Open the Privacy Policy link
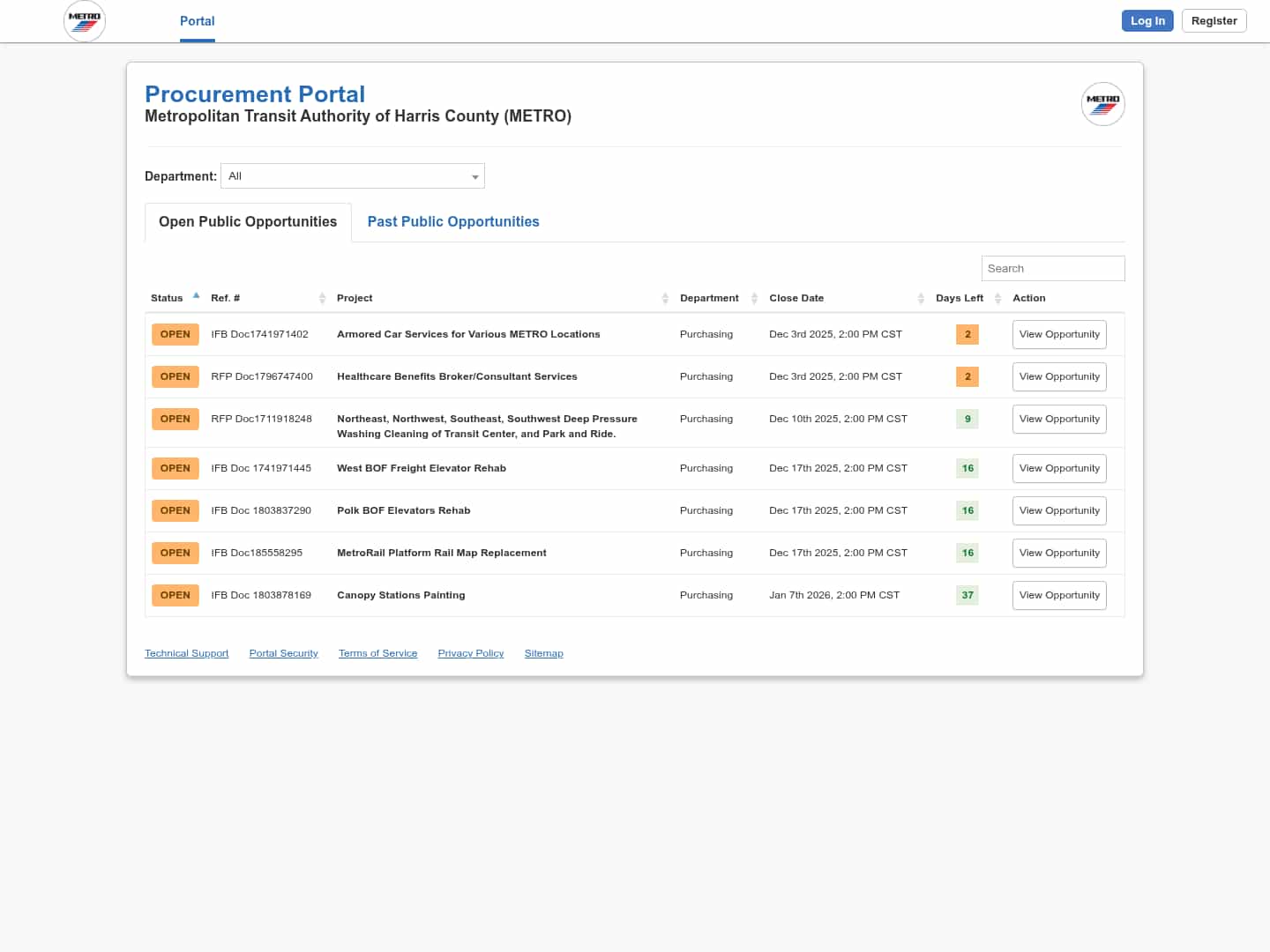Image resolution: width=1270 pixels, height=952 pixels. coord(470,653)
